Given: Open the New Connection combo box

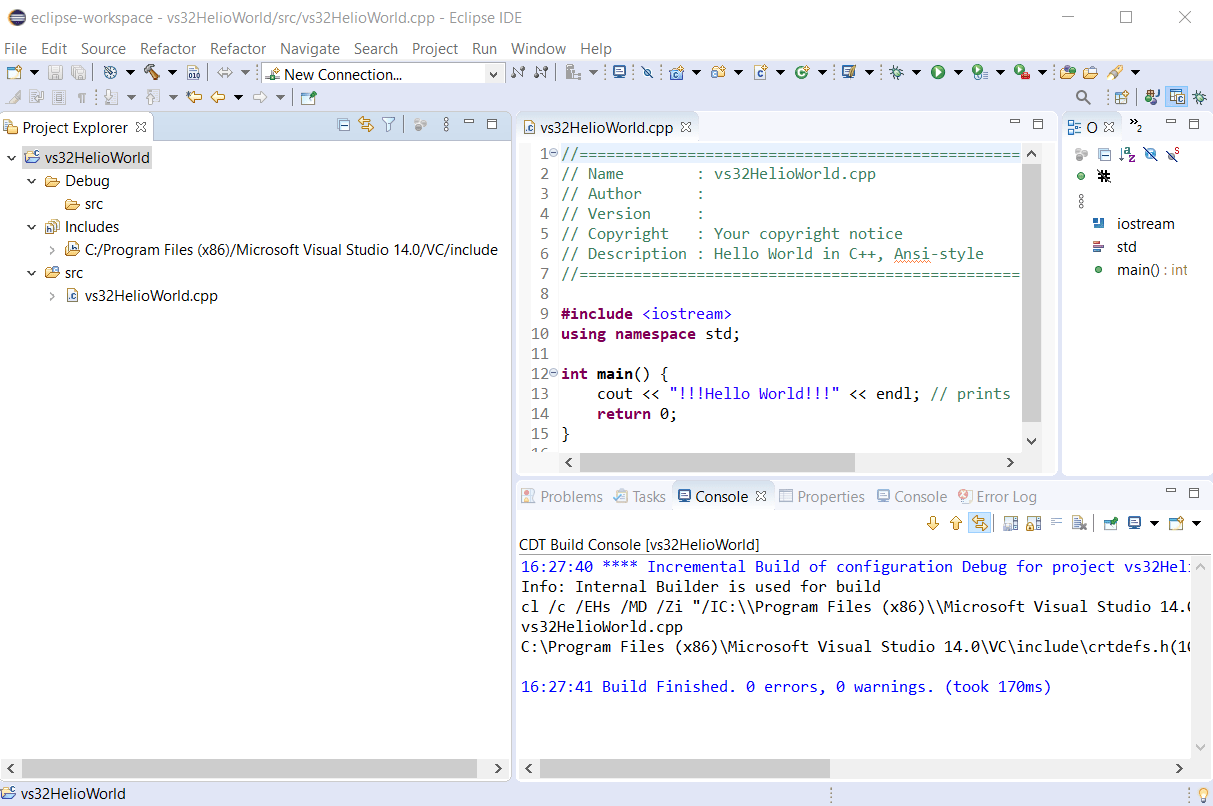Looking at the screenshot, I should (383, 73).
